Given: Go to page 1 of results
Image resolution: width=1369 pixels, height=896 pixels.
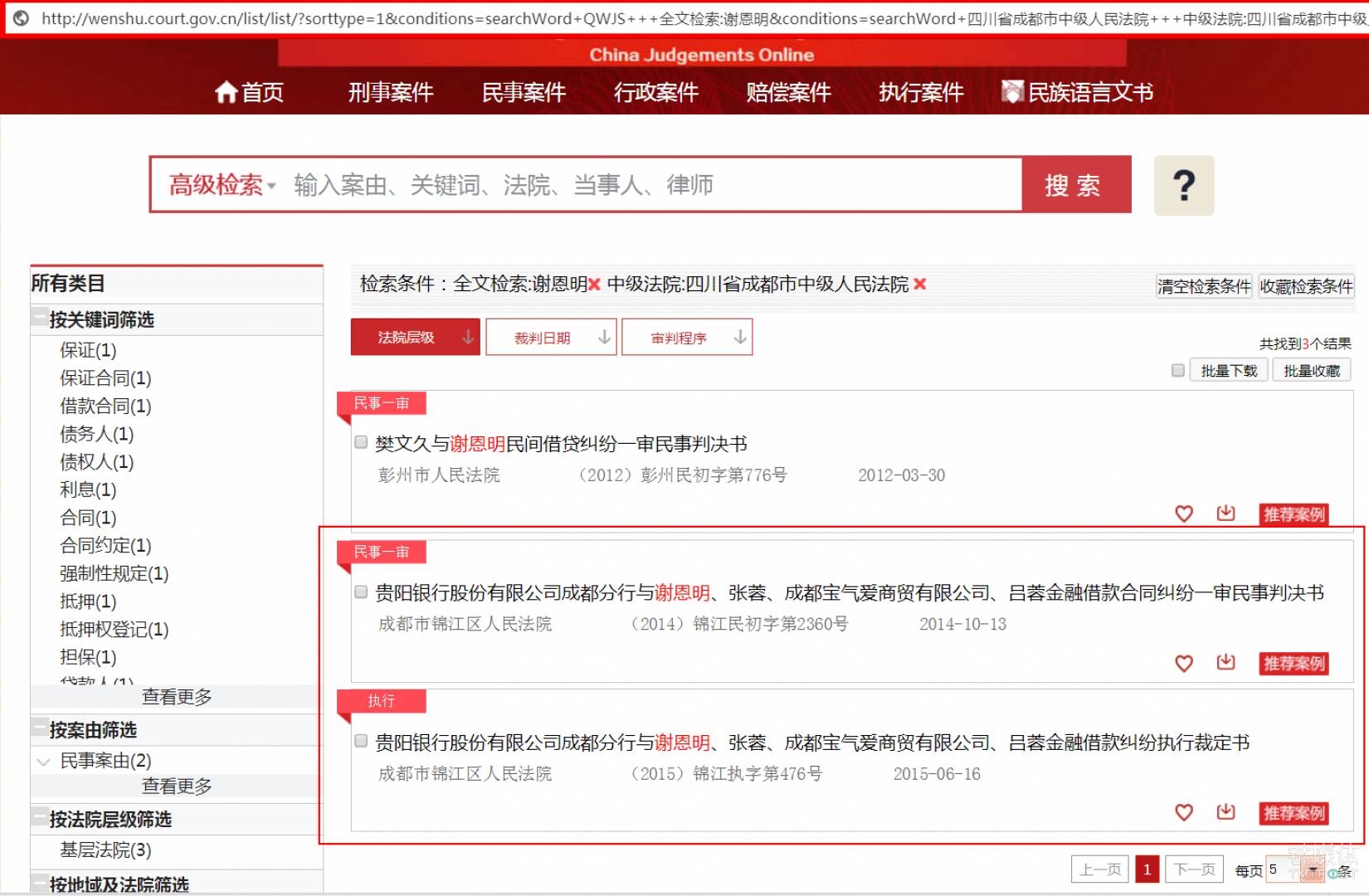Looking at the screenshot, I should point(1147,869).
